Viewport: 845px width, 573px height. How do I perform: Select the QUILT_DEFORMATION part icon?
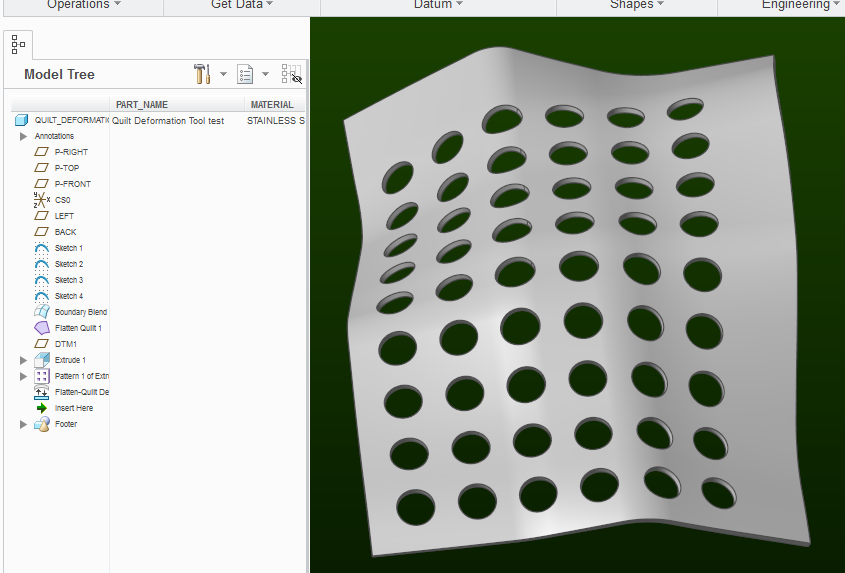click(21, 120)
